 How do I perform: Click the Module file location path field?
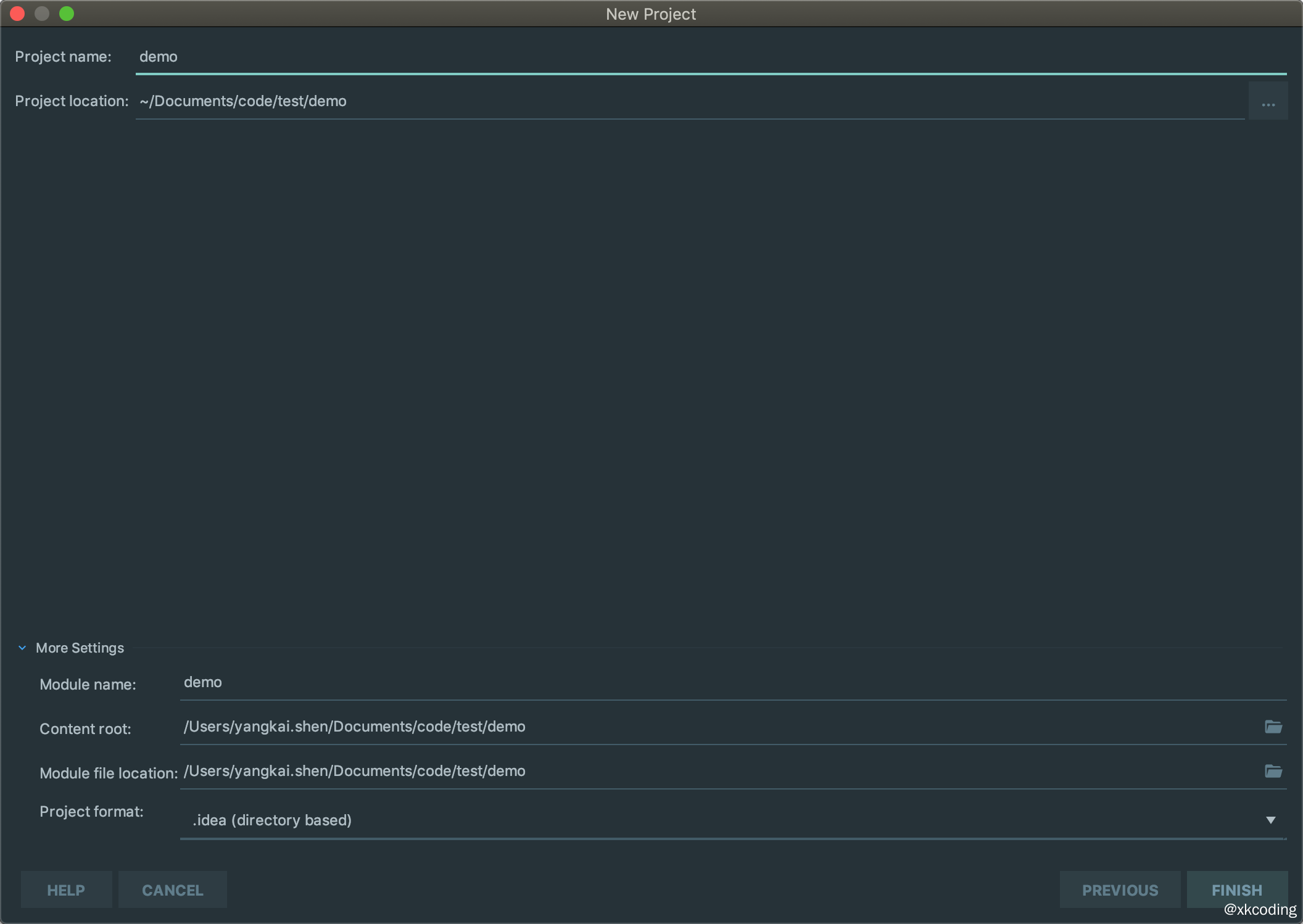pos(716,772)
